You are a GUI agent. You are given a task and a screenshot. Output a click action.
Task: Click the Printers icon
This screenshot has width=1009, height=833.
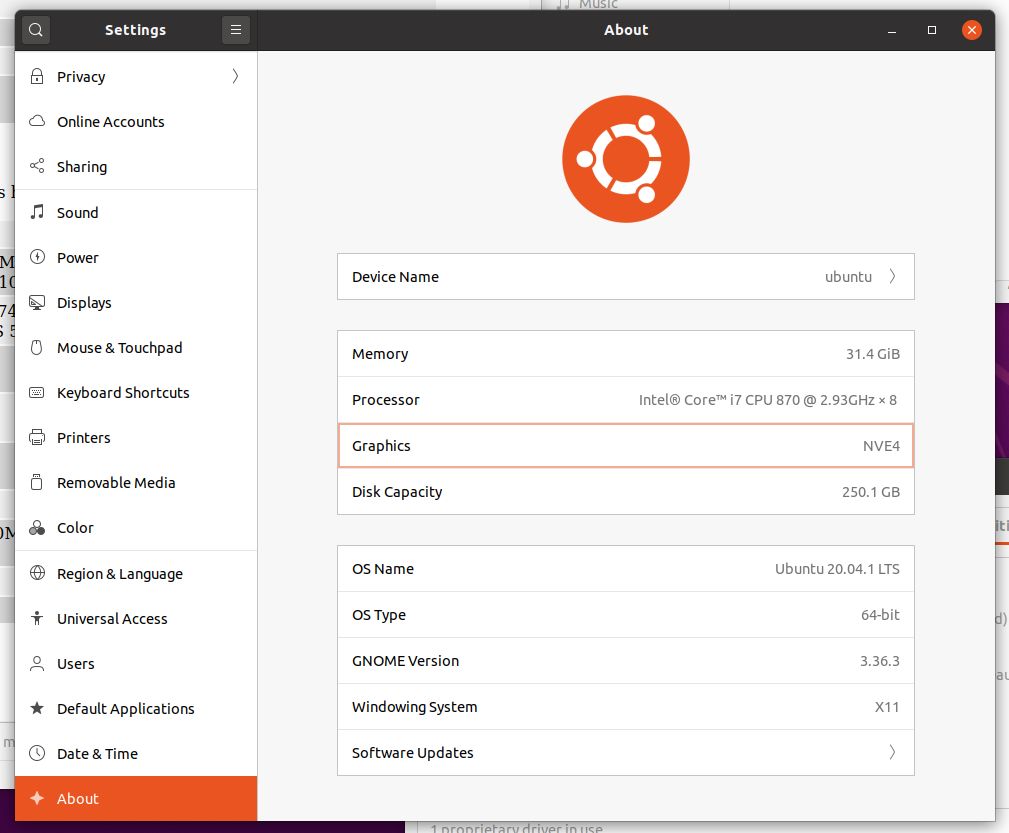point(37,437)
